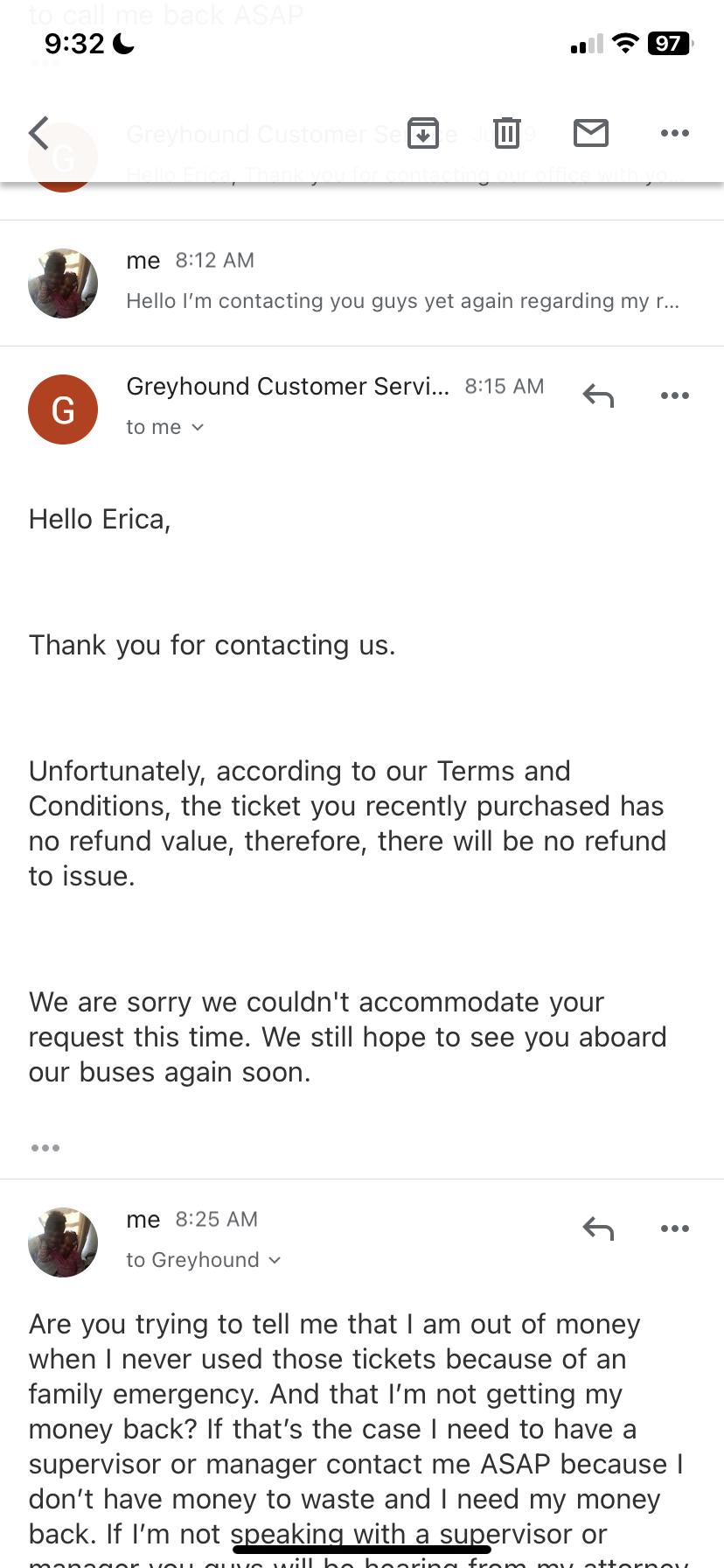Open more options for Greyhound message
The image size is (724, 1568).
click(x=674, y=395)
